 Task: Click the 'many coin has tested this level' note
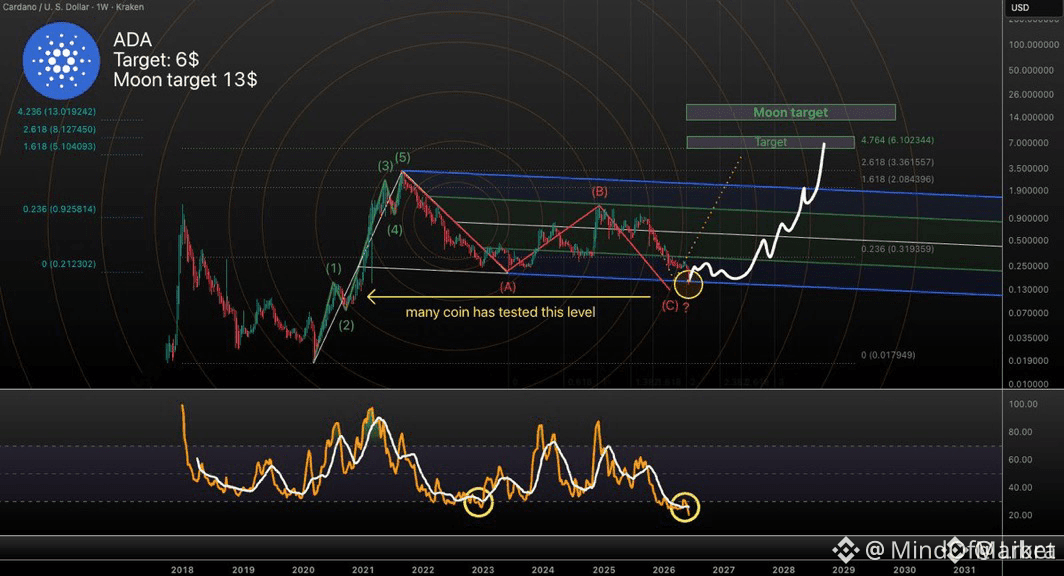coord(500,312)
